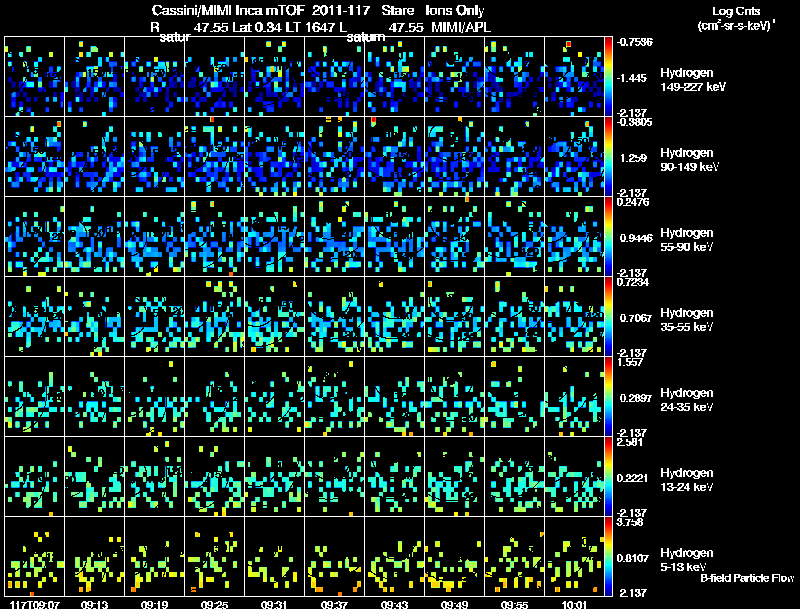800x609 pixels.
Task: Click the 'Cassini/MIMI Inca mTOF' title text
Action: [228, 10]
